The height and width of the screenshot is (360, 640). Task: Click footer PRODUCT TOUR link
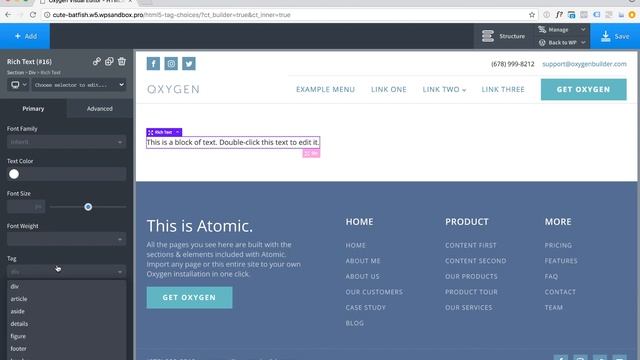[x=471, y=292]
